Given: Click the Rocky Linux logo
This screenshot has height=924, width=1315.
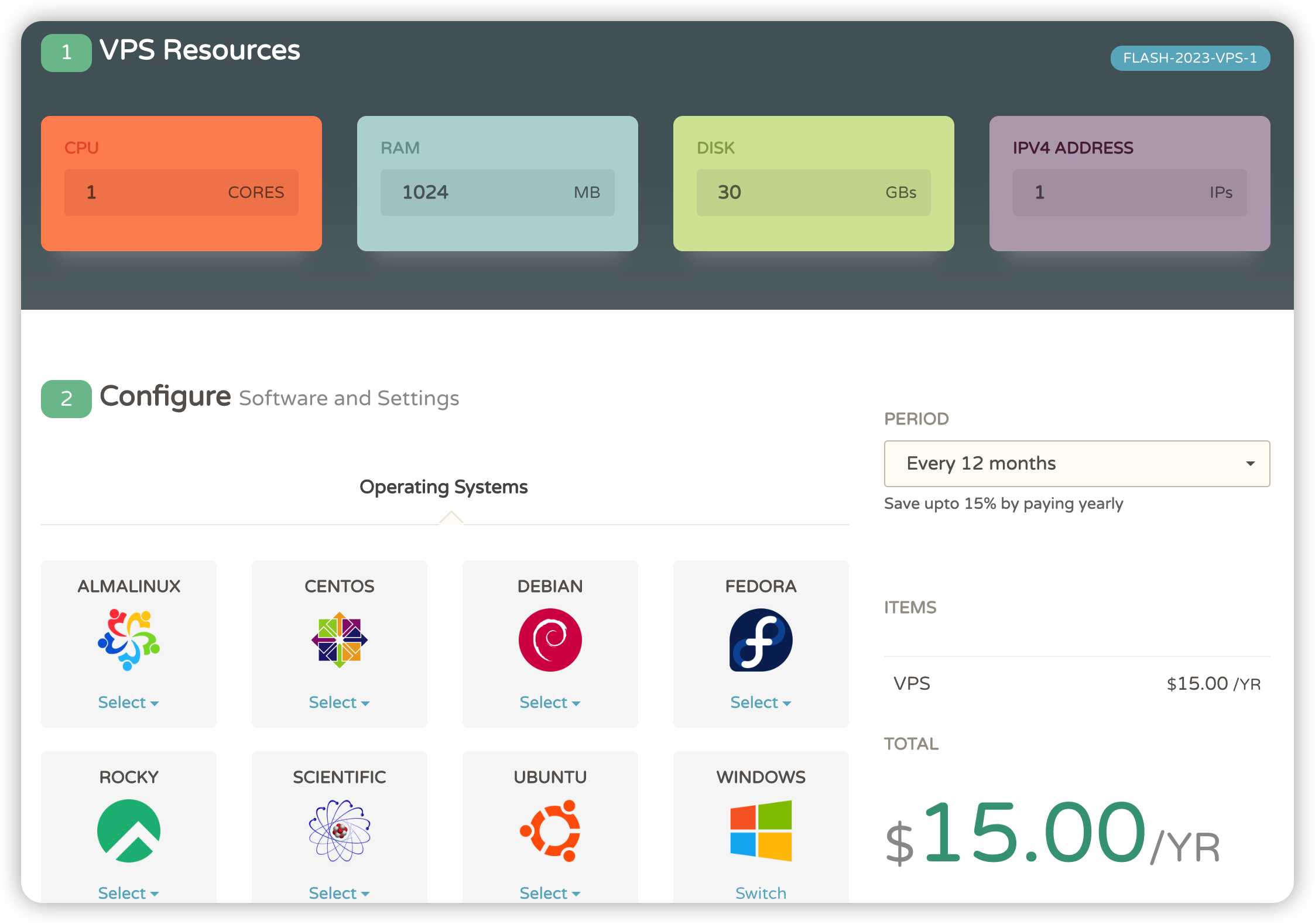Looking at the screenshot, I should coord(129,830).
